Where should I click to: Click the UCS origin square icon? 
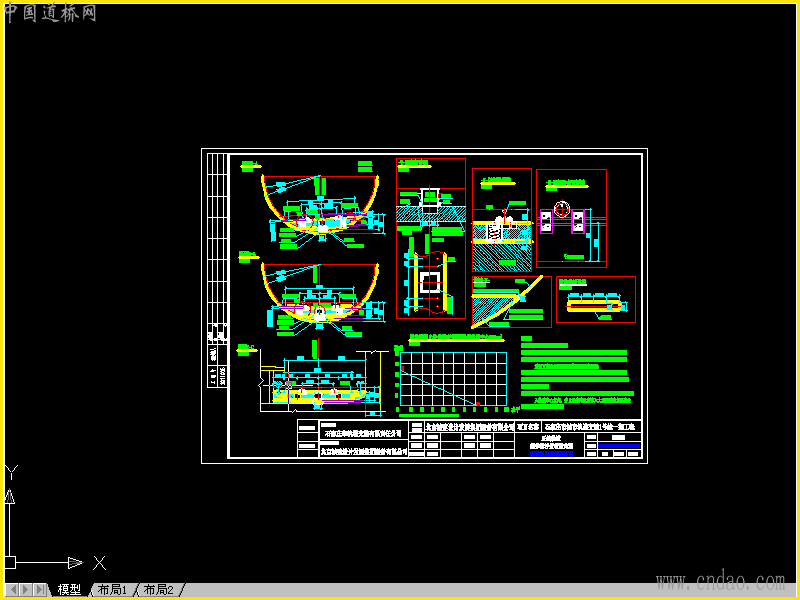pyautogui.click(x=10, y=563)
